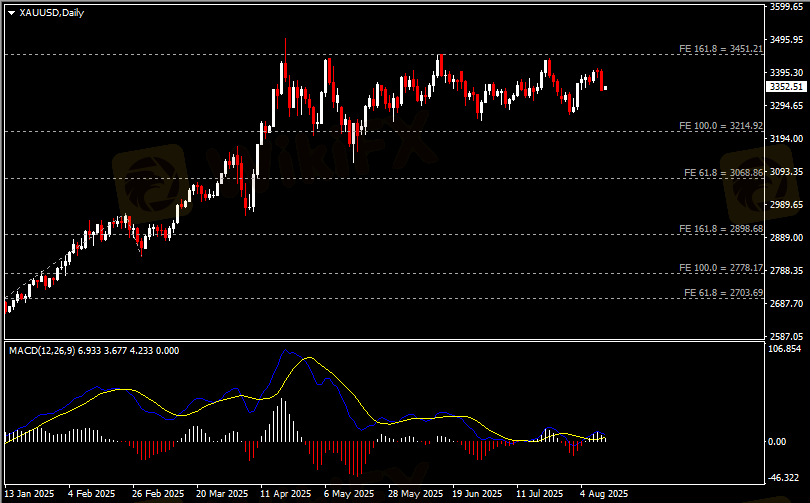Viewport: 810px width, 503px height.
Task: Select the FE 100.0 = 2778.17 label
Action: (720, 268)
